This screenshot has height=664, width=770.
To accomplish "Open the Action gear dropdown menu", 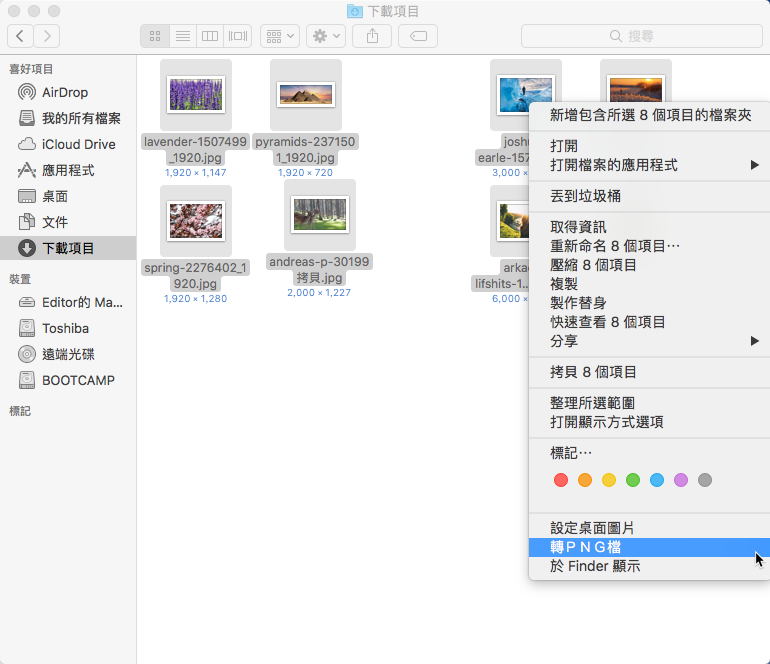I will (326, 36).
